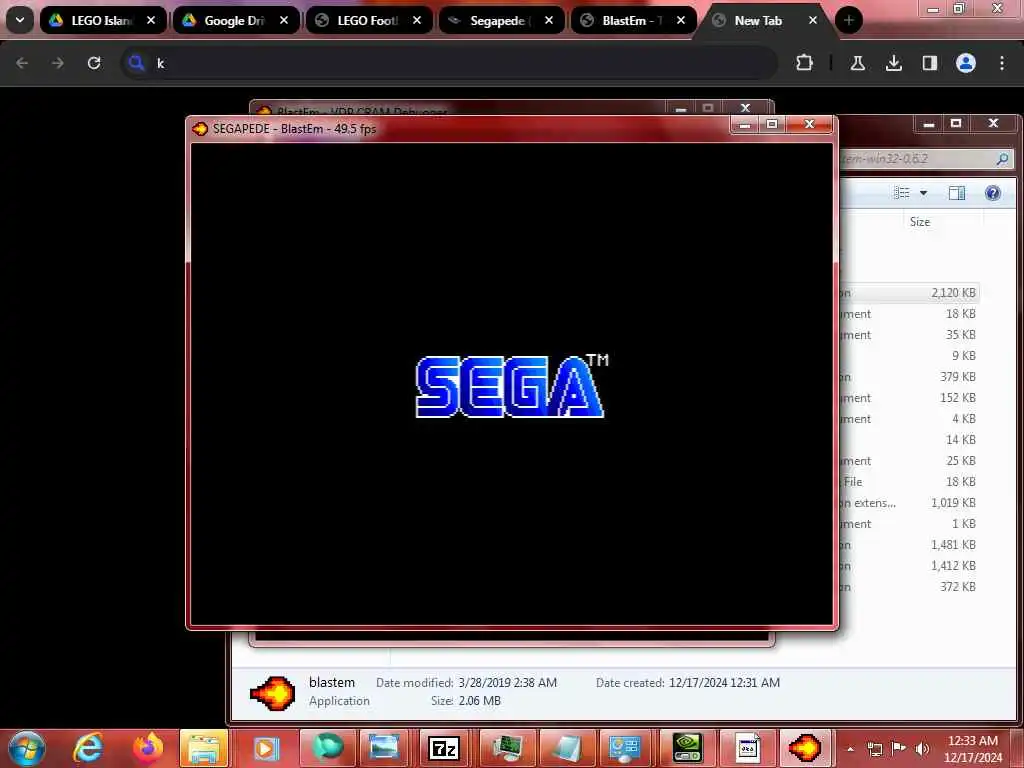The image size is (1024, 768).
Task: Open the Windows Start menu
Action: pyautogui.click(x=27, y=748)
